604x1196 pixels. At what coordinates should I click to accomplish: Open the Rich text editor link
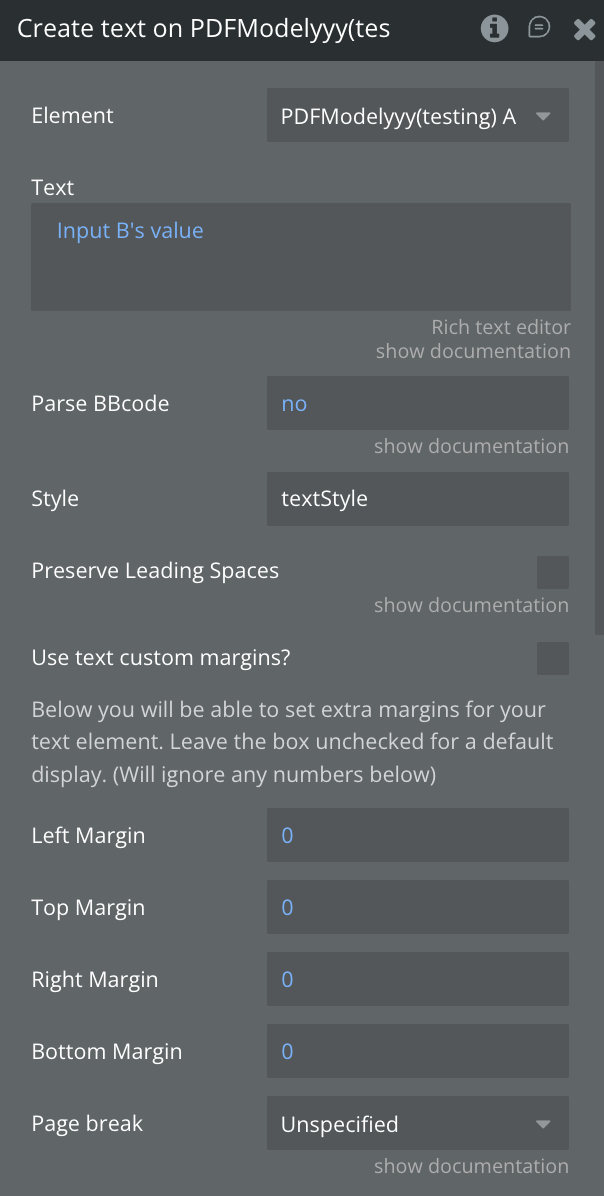[500, 327]
